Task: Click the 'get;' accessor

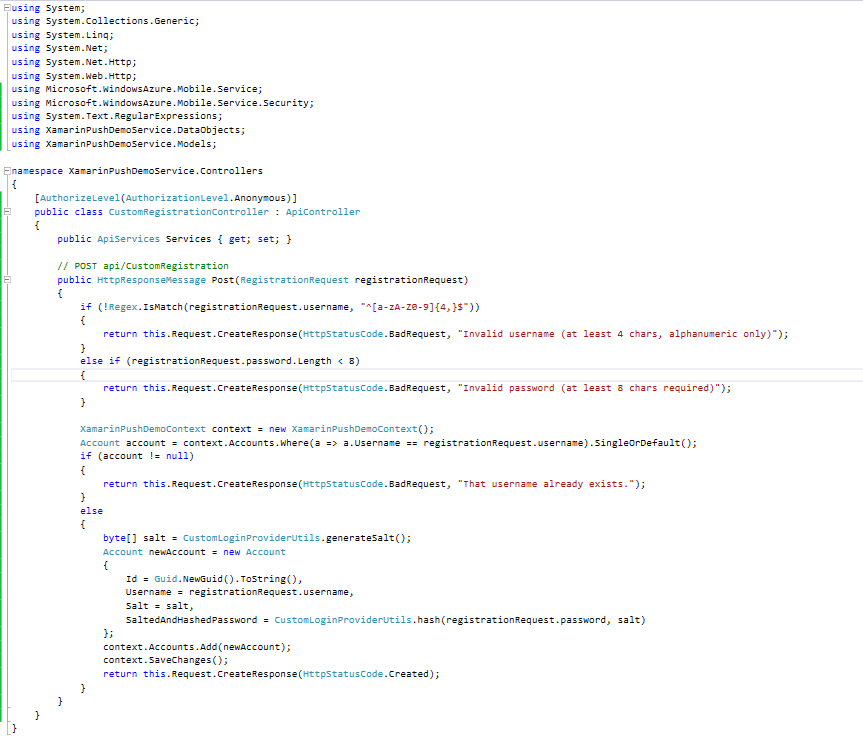Action: 239,239
